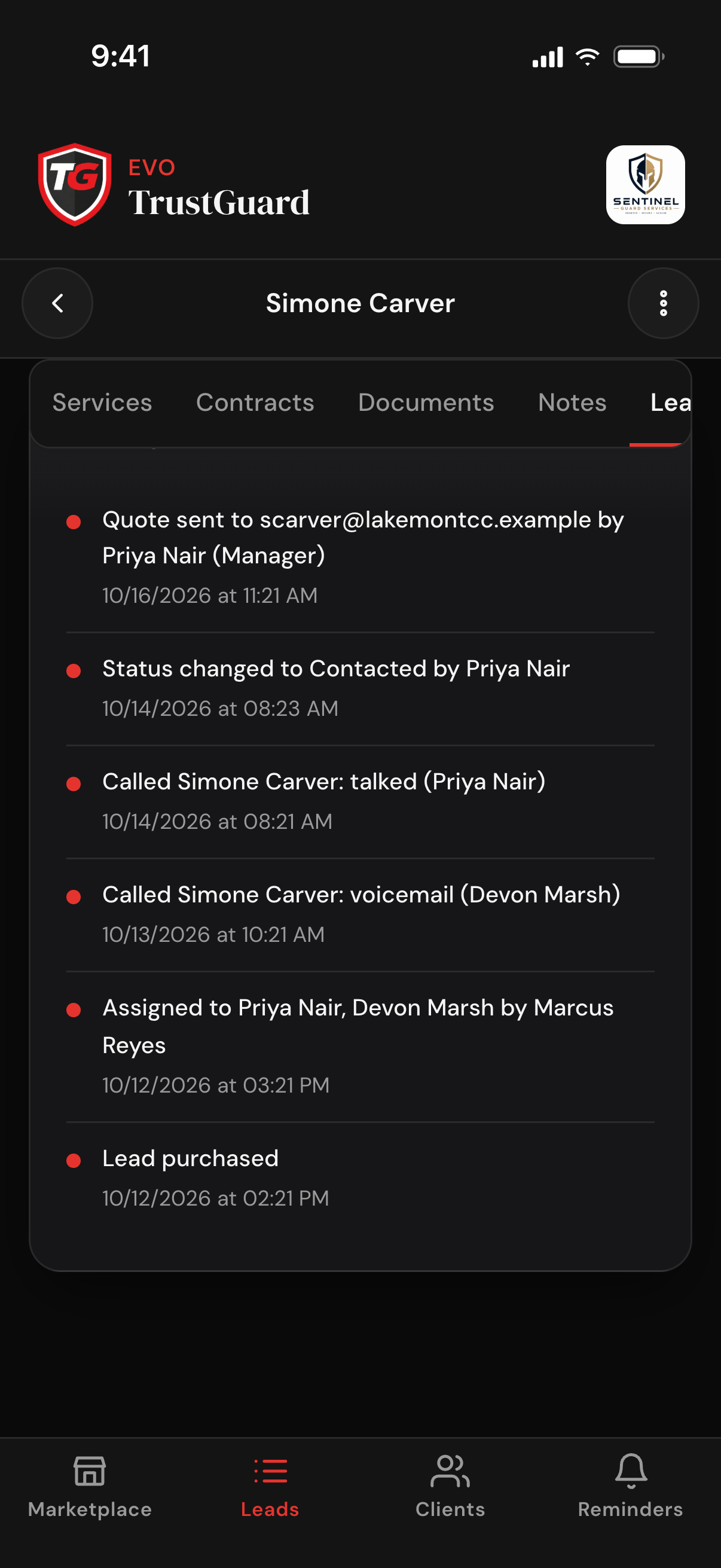The height and width of the screenshot is (1568, 721).
Task: Open the Sentinel Guard Services profile logo
Action: click(645, 184)
